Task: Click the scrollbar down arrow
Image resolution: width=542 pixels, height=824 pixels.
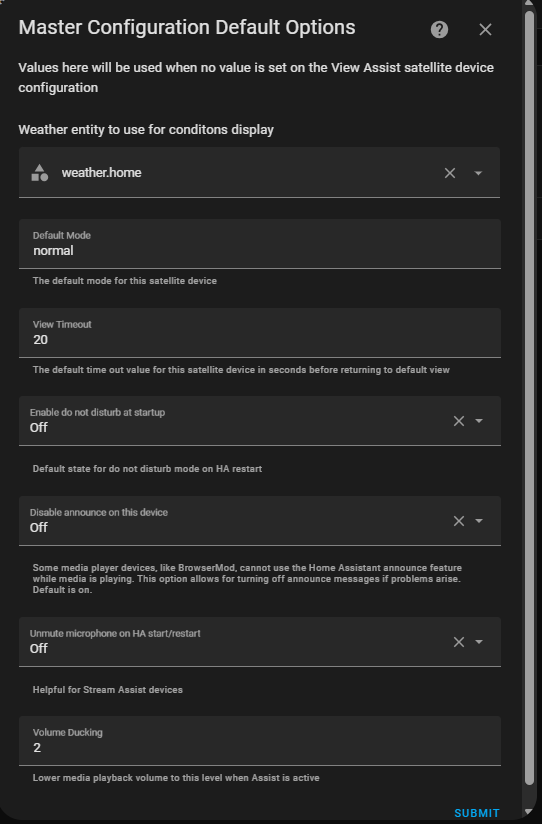Action: point(529,814)
